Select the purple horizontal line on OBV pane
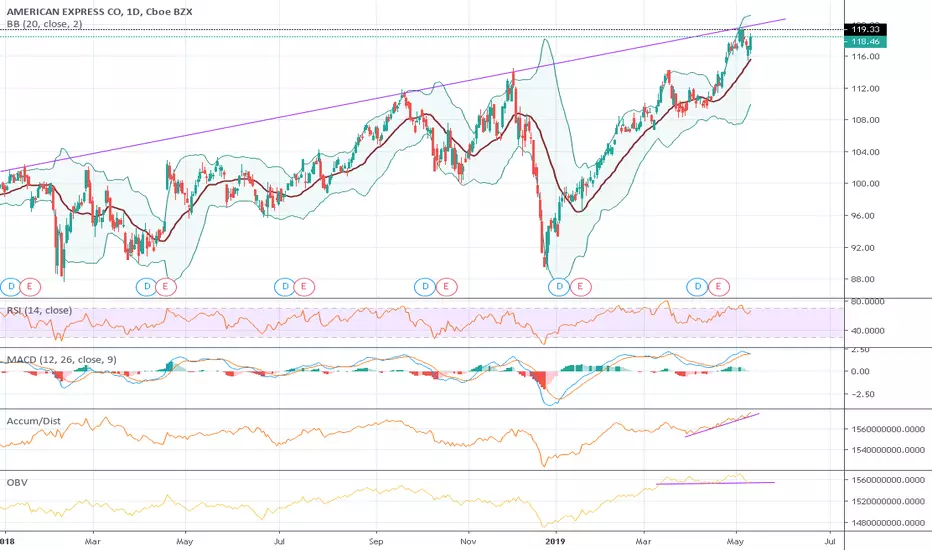 pyautogui.click(x=716, y=483)
